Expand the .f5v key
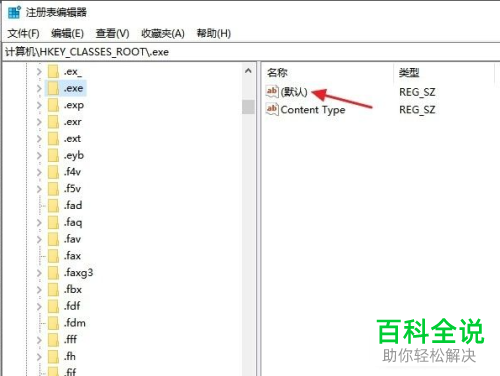500x376 pixels. [x=39, y=189]
